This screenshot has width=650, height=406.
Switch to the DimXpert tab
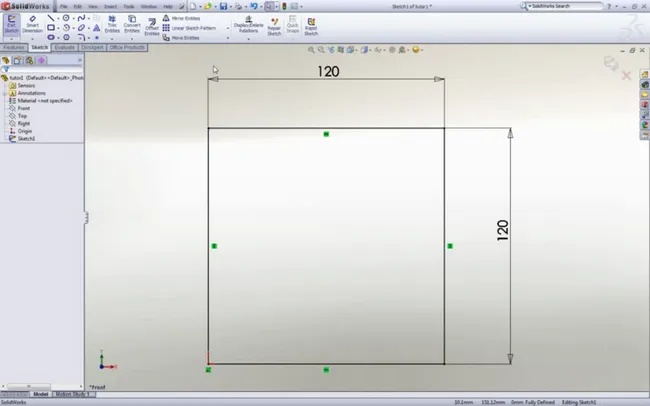pos(92,47)
